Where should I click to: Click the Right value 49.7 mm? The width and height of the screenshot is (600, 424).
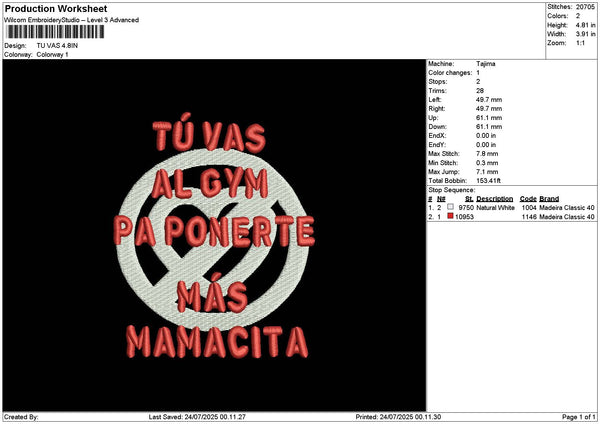click(x=489, y=109)
